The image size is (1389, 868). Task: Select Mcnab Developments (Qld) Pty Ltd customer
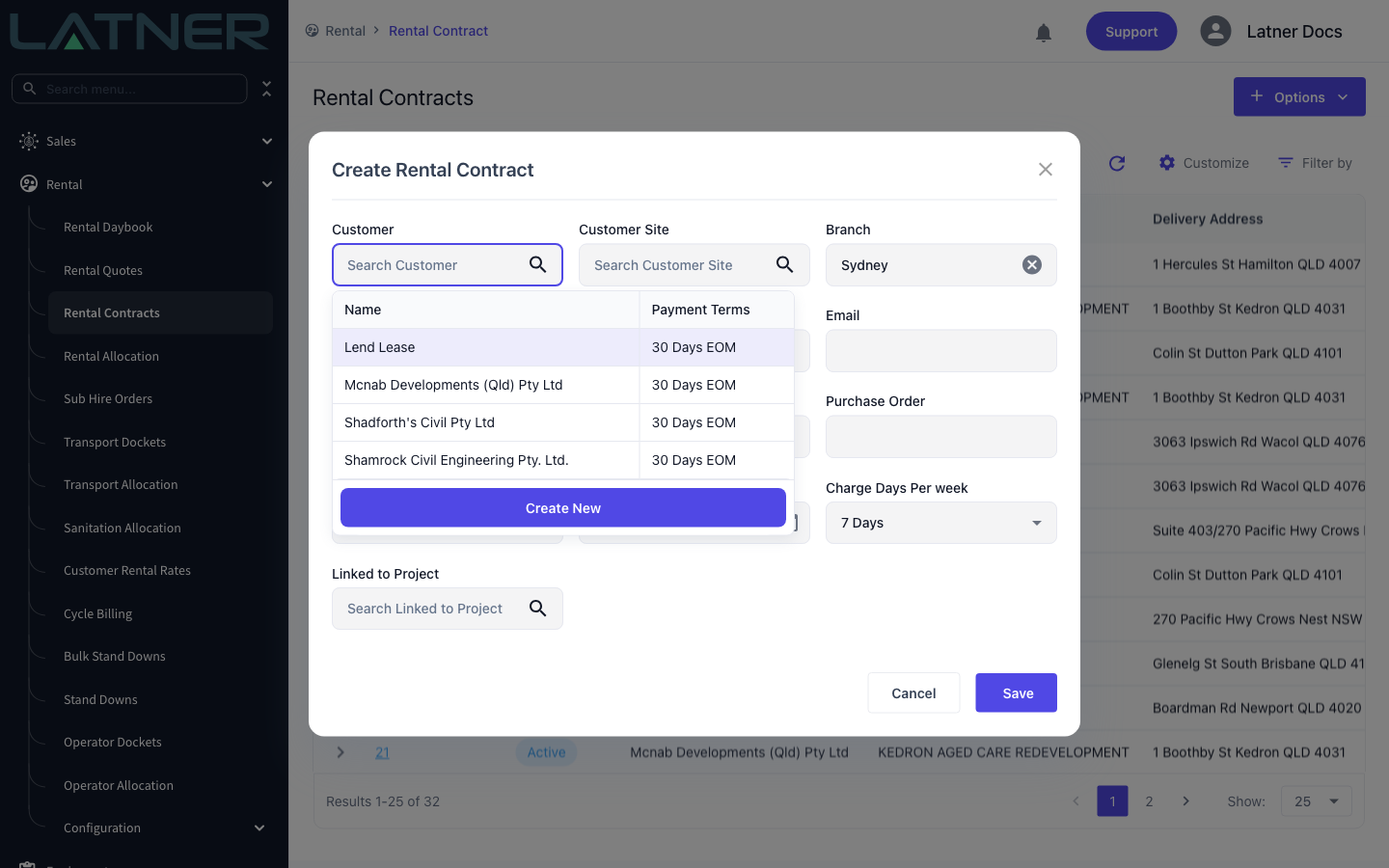(563, 385)
